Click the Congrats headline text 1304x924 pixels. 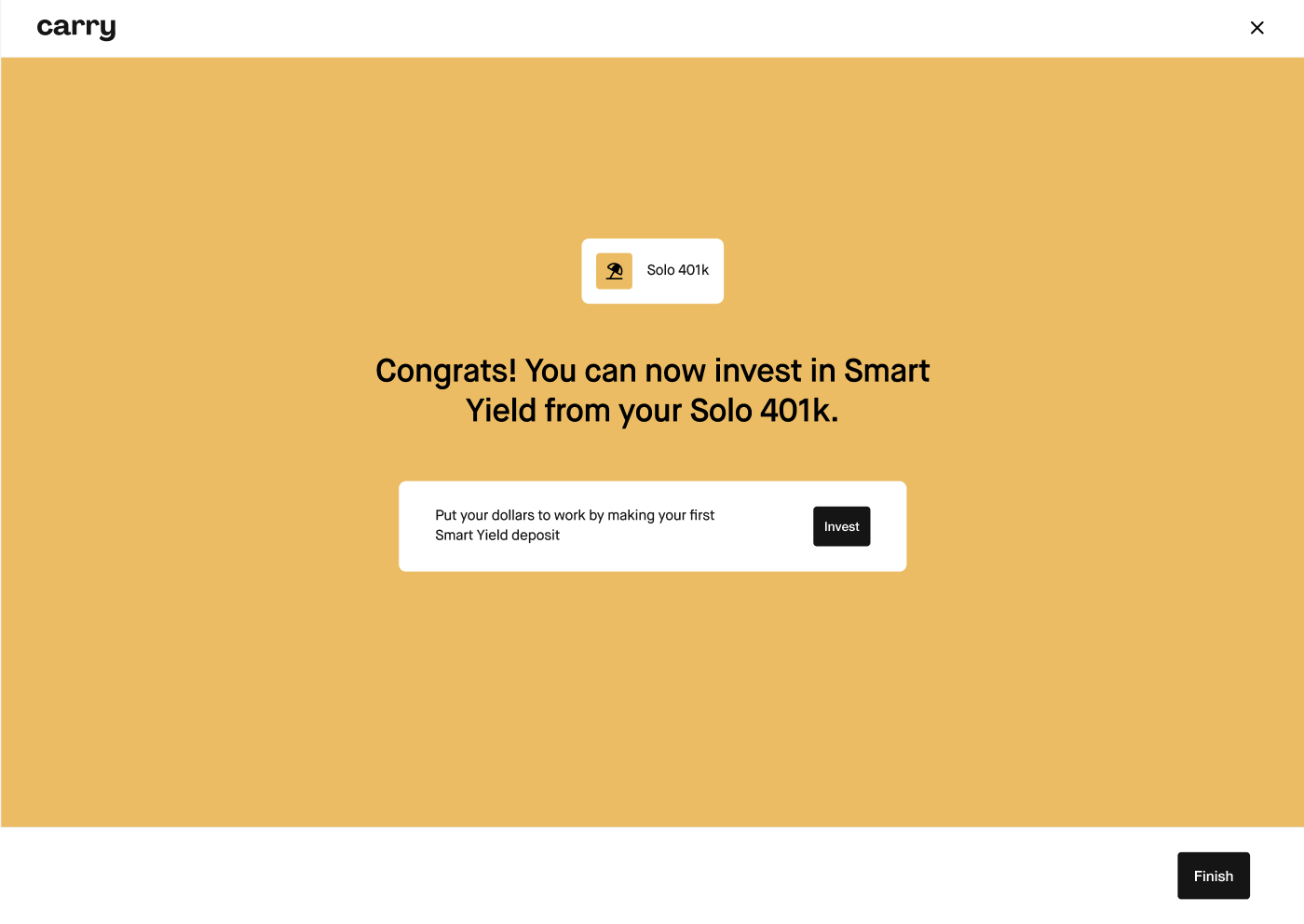click(652, 390)
